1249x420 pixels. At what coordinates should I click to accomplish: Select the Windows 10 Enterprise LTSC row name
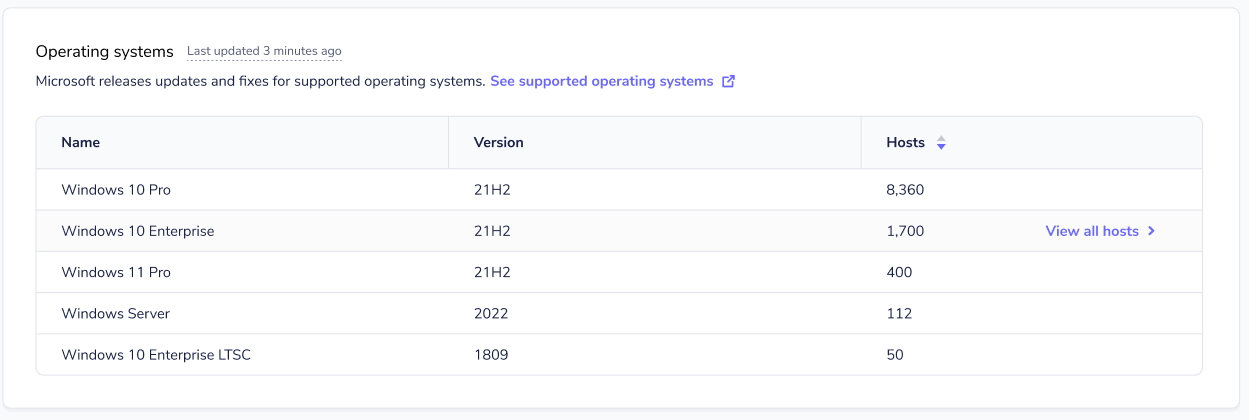(156, 354)
